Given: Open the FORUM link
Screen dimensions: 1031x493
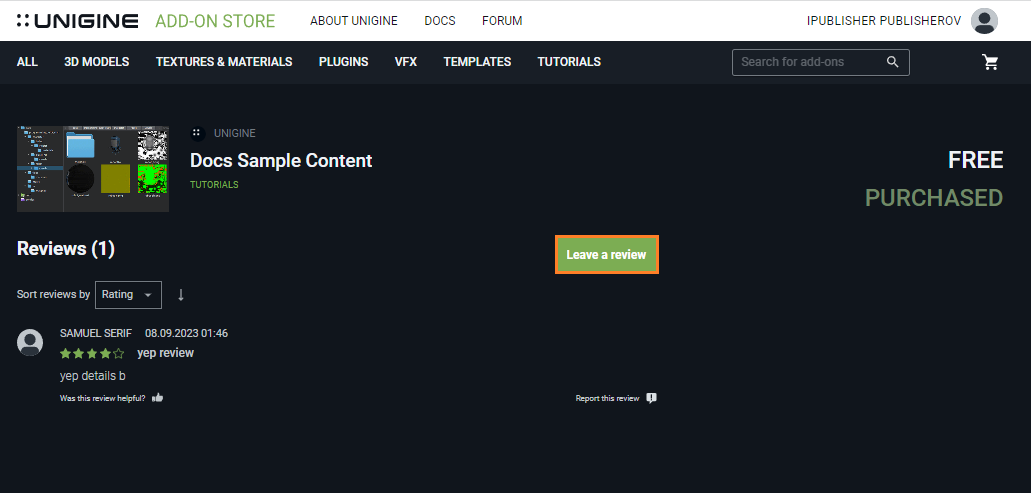Looking at the screenshot, I should click(x=502, y=21).
